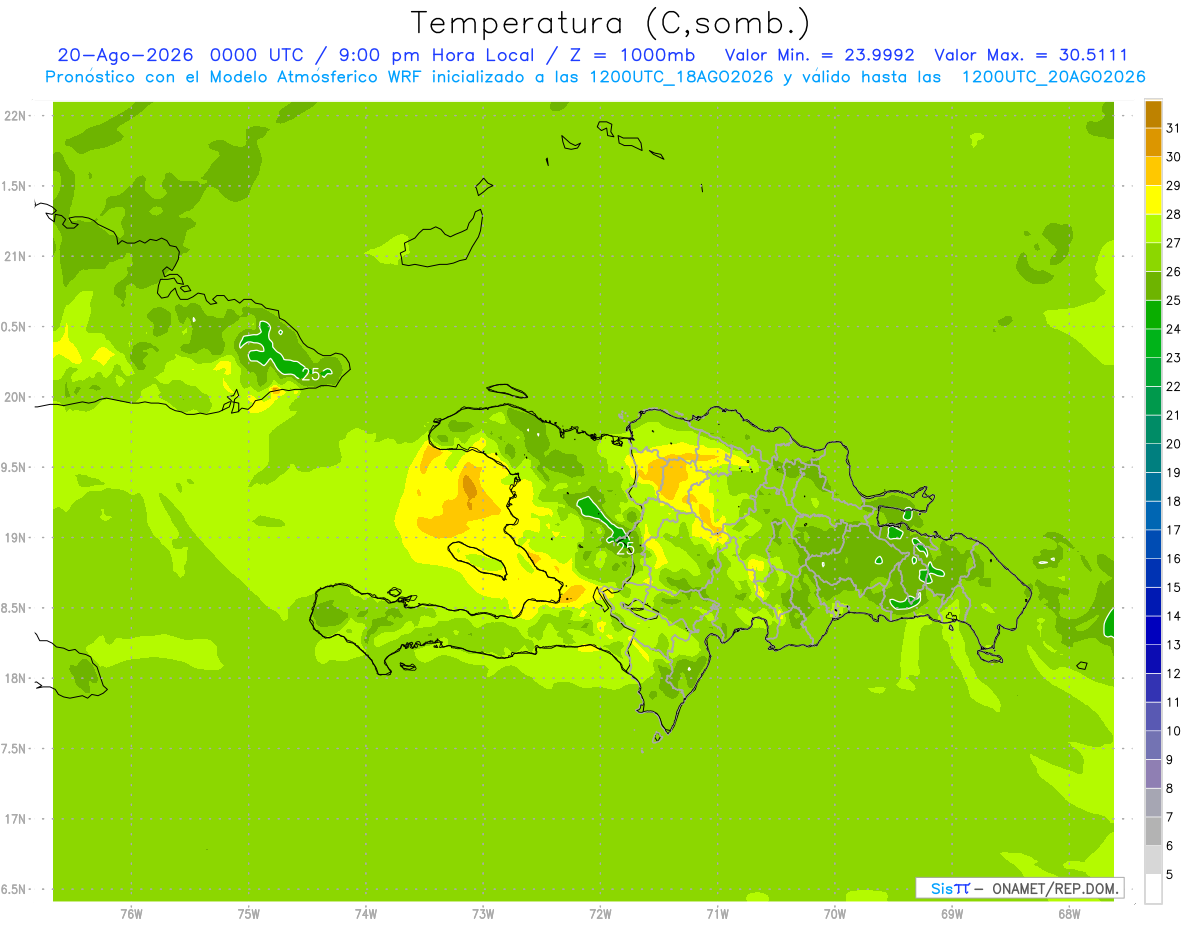Viewport: 1200px width, 927px height.
Task: Click the '22N' latitude label
Action: [x=16, y=116]
